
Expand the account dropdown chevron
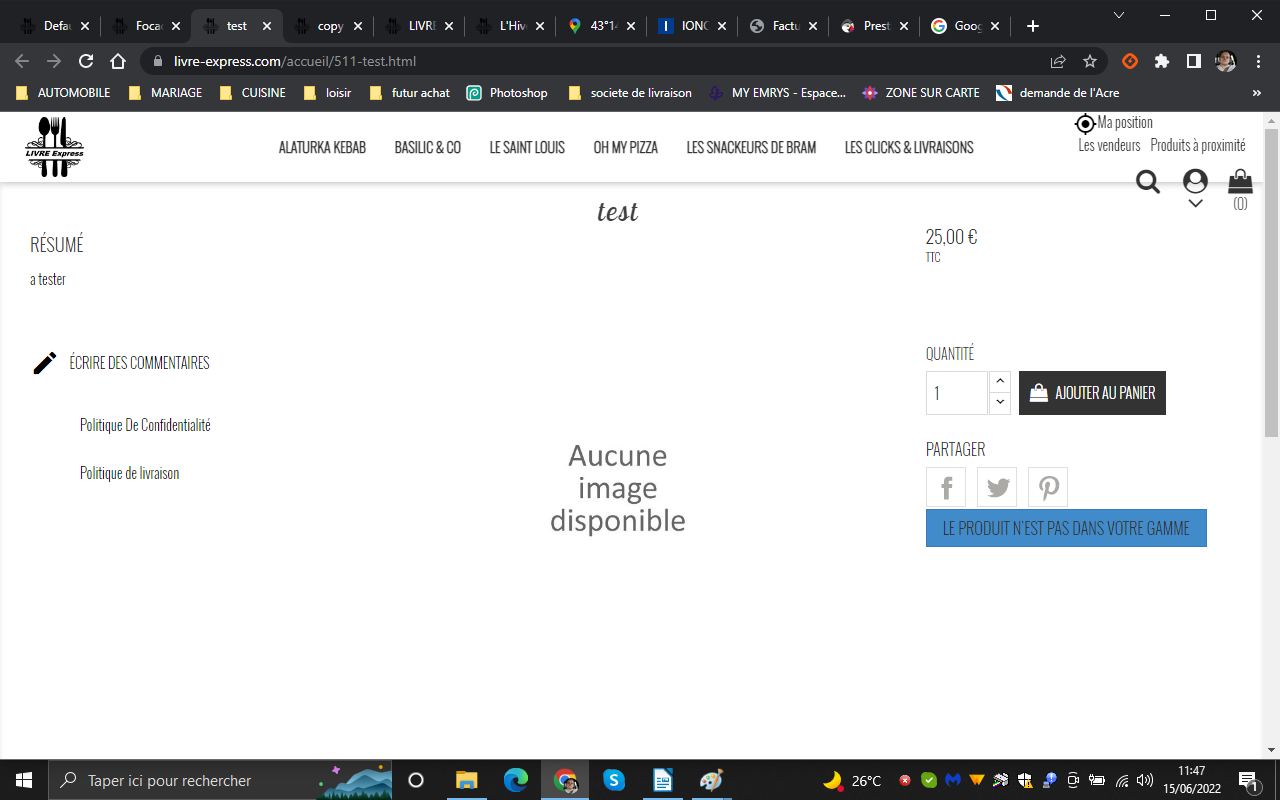pyautogui.click(x=1195, y=203)
